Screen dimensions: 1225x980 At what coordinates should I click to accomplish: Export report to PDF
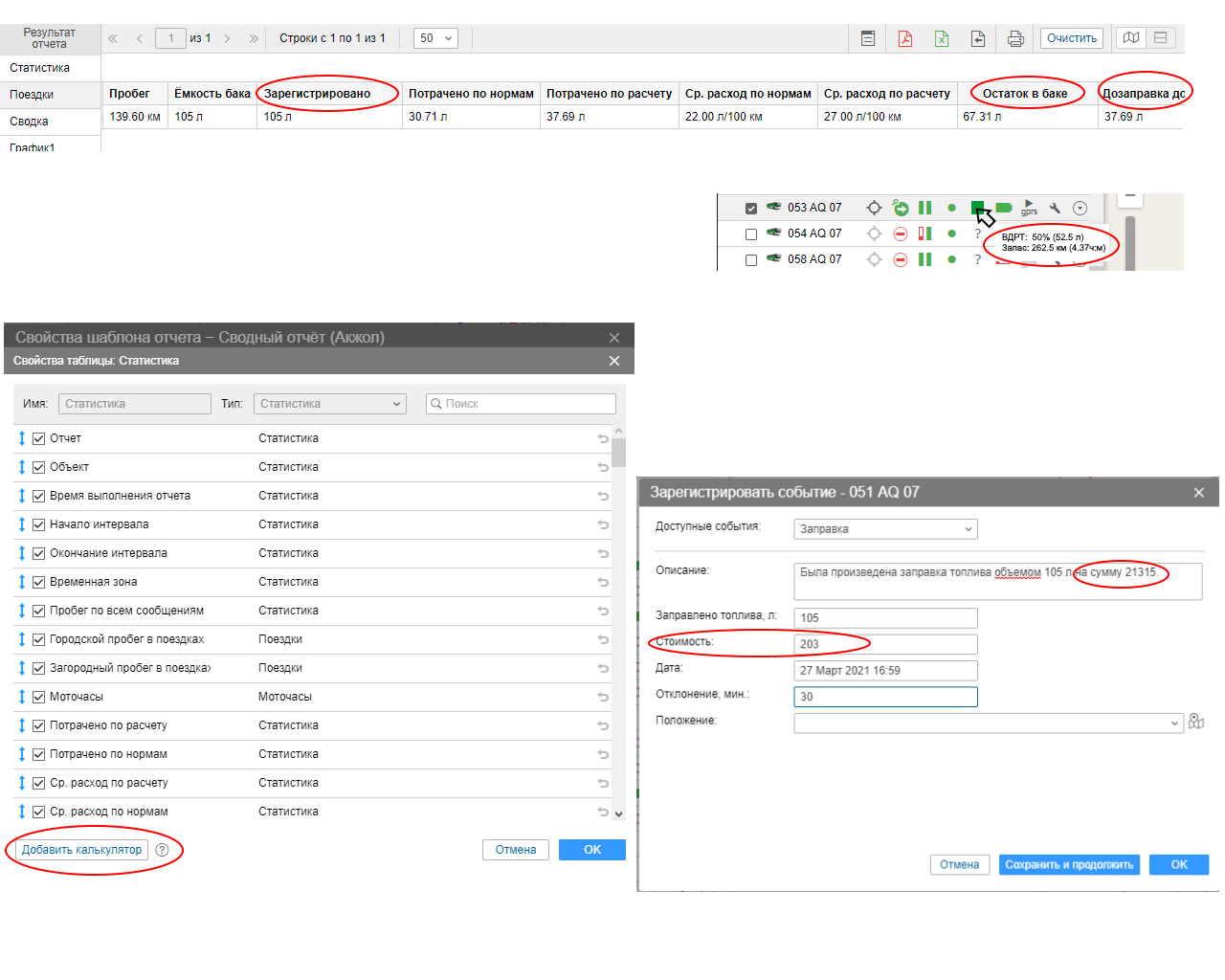(x=904, y=38)
